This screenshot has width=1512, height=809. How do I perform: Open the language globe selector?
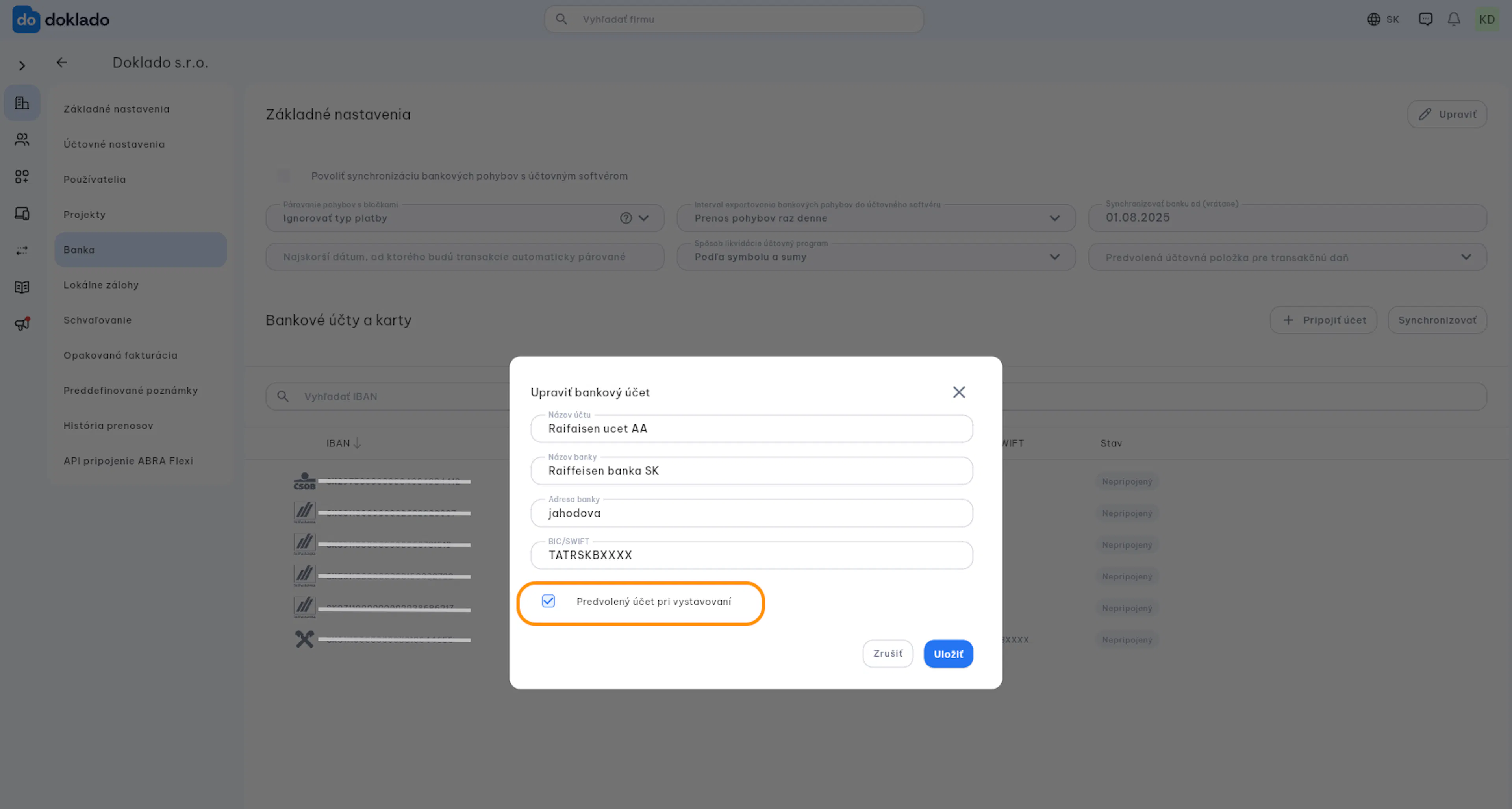click(x=1383, y=19)
